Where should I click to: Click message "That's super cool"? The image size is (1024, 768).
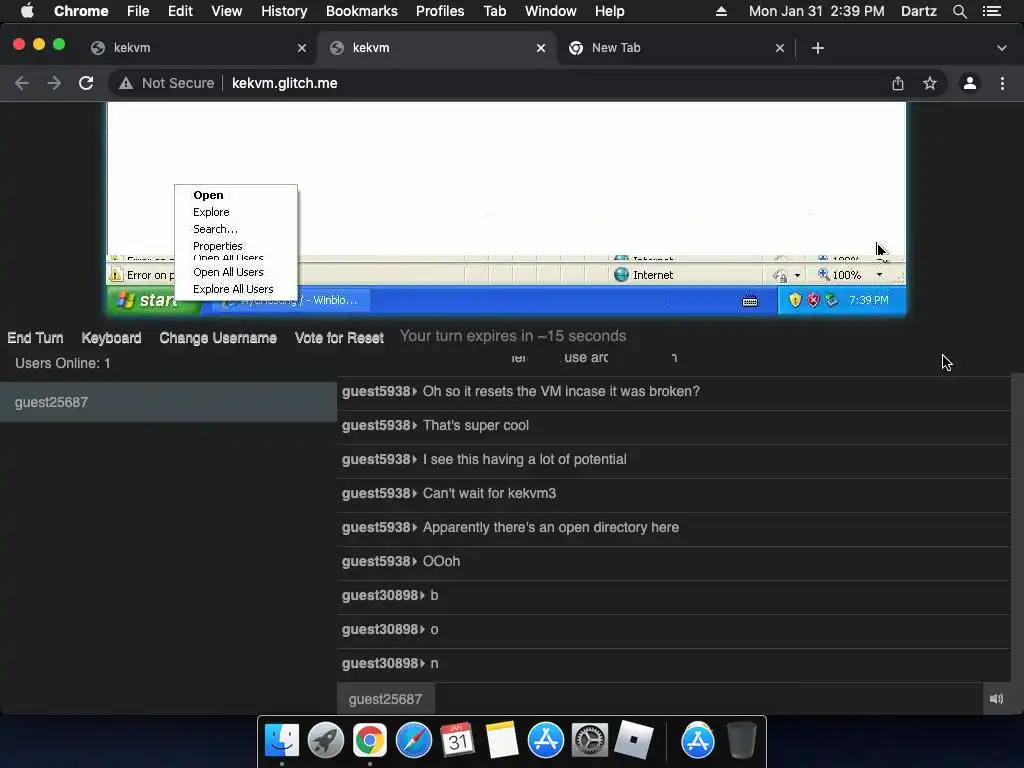pos(475,425)
